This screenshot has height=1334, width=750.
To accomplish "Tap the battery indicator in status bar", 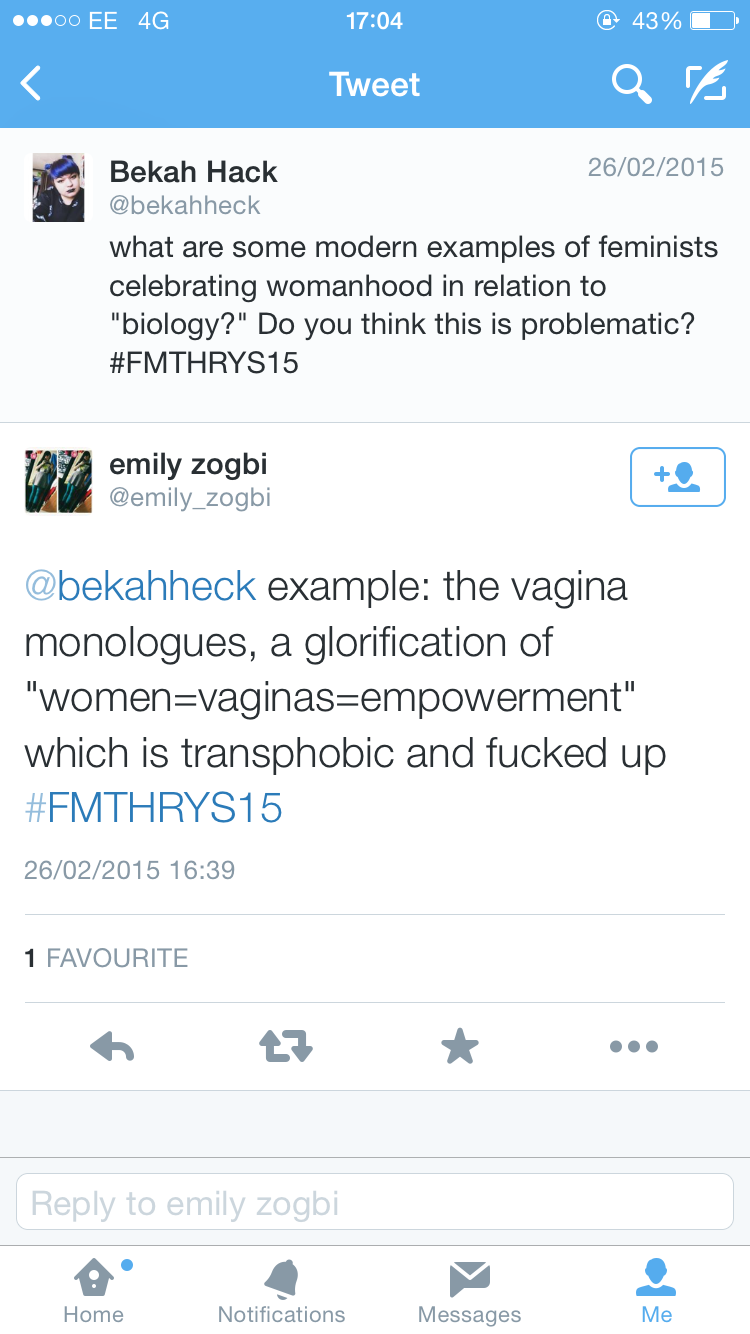I will click(712, 20).
